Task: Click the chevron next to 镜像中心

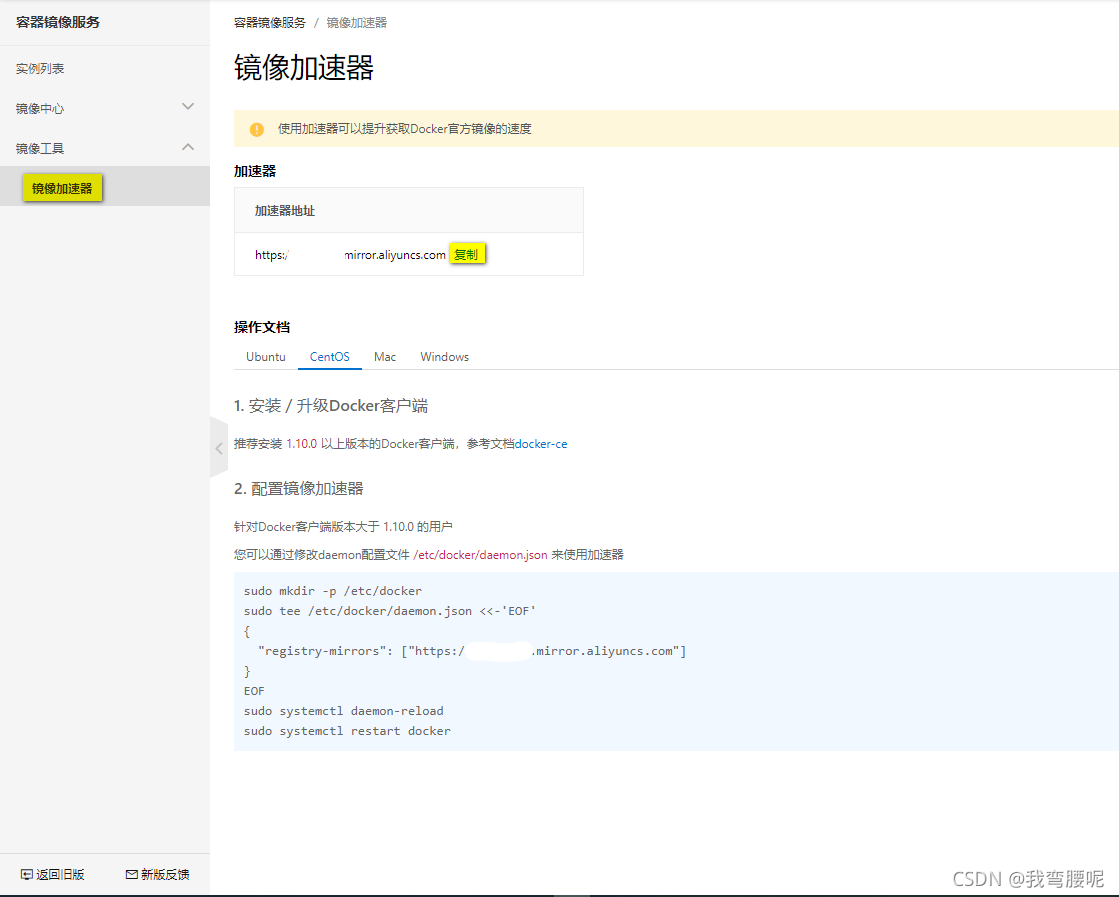Action: pyautogui.click(x=187, y=105)
